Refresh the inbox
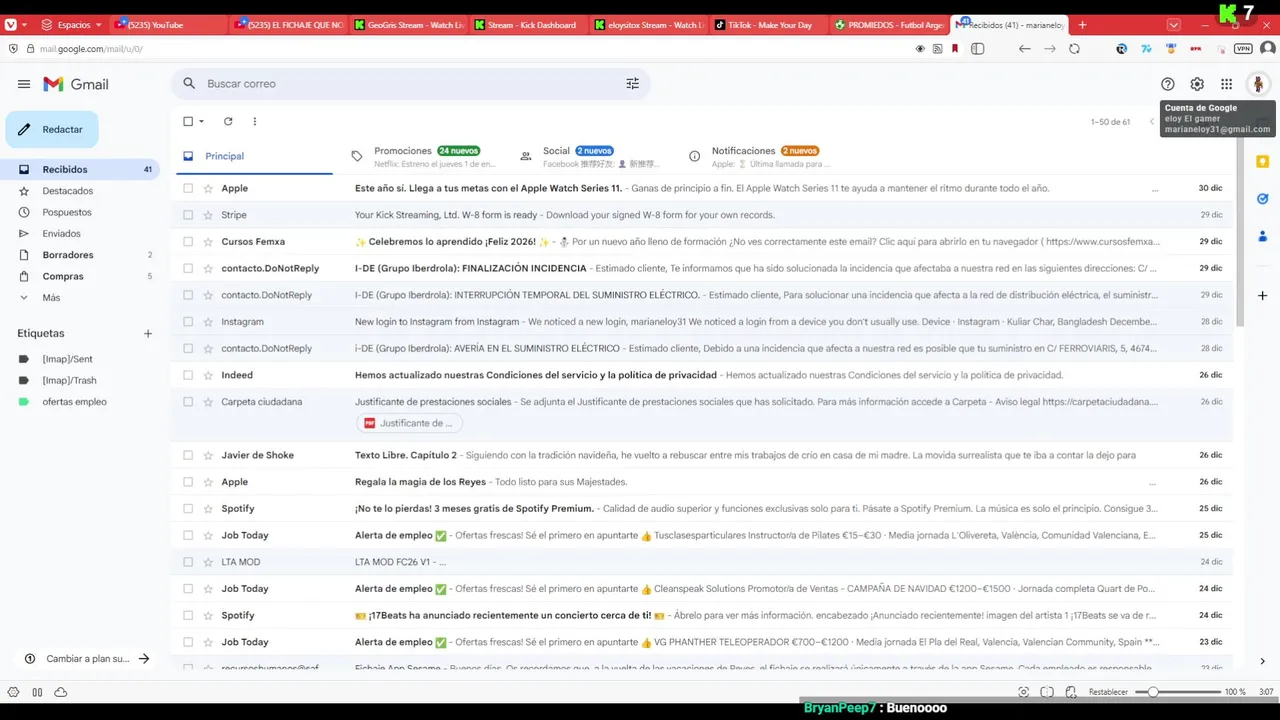Viewport: 1280px width, 720px height. pyautogui.click(x=228, y=121)
